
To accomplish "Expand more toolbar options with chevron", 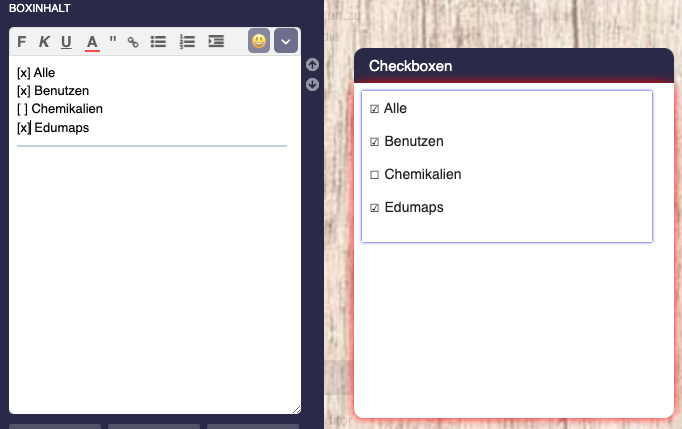I will (x=286, y=41).
